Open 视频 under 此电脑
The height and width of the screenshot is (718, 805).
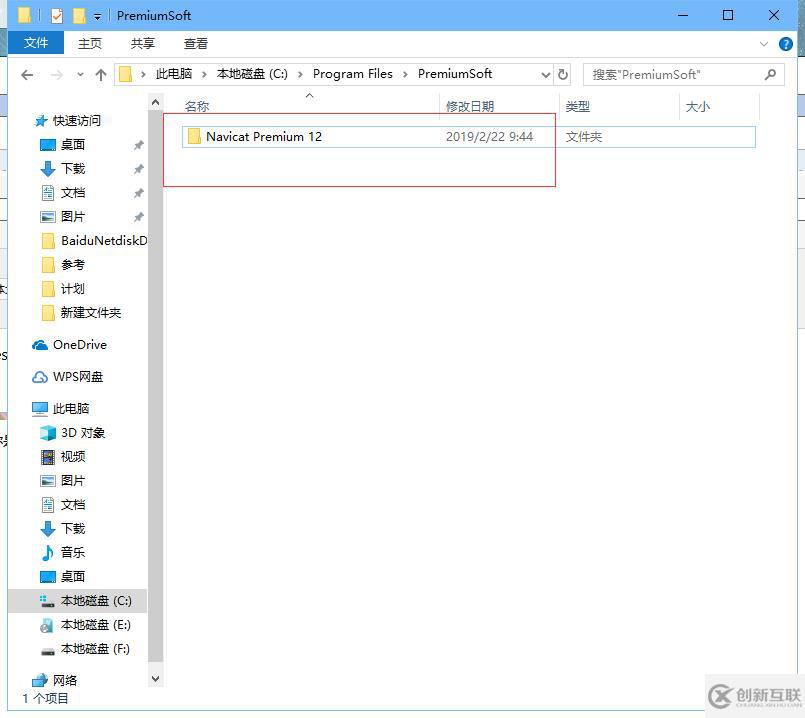[x=72, y=457]
